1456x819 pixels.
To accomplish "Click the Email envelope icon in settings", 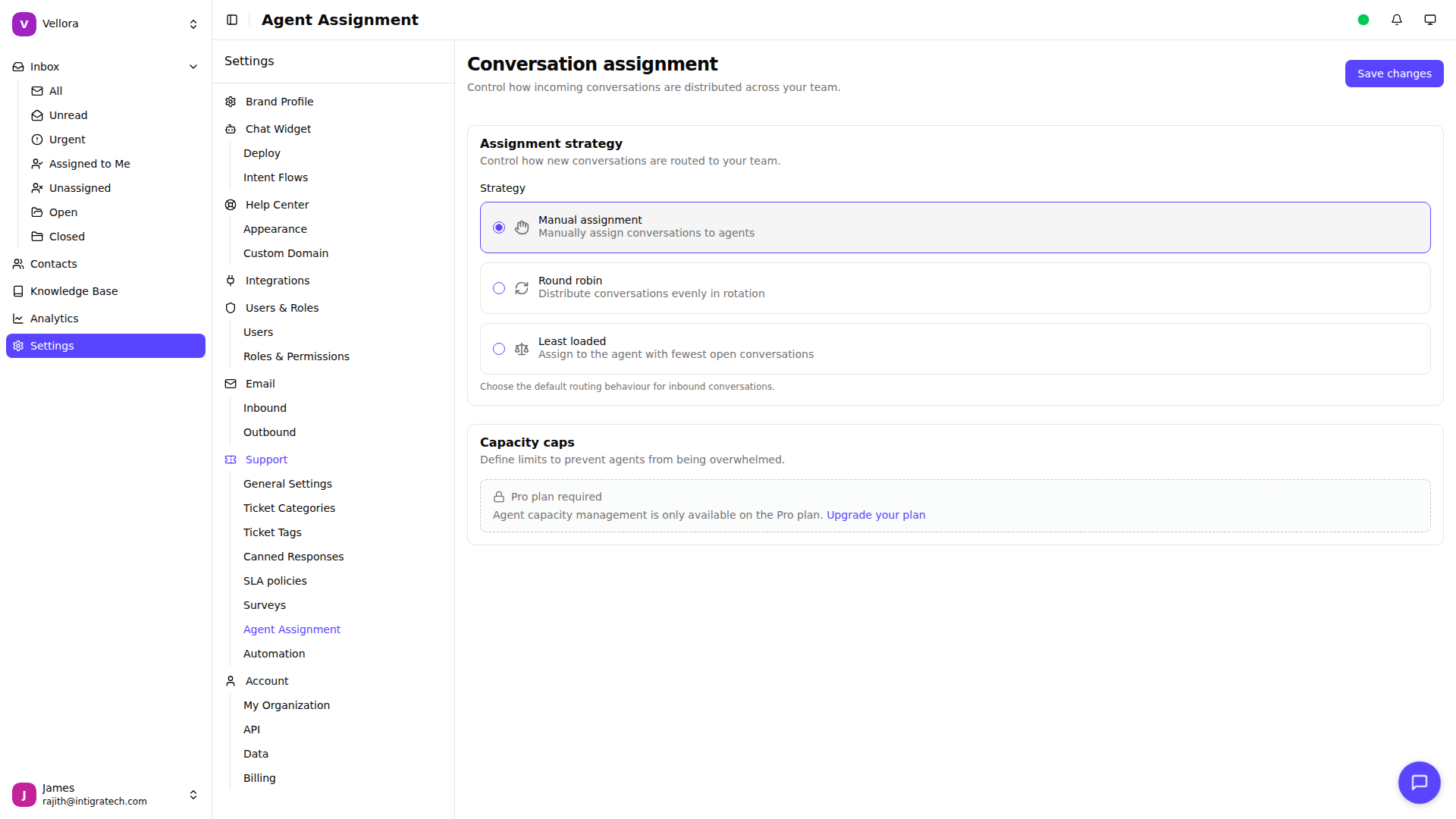I will coord(231,384).
